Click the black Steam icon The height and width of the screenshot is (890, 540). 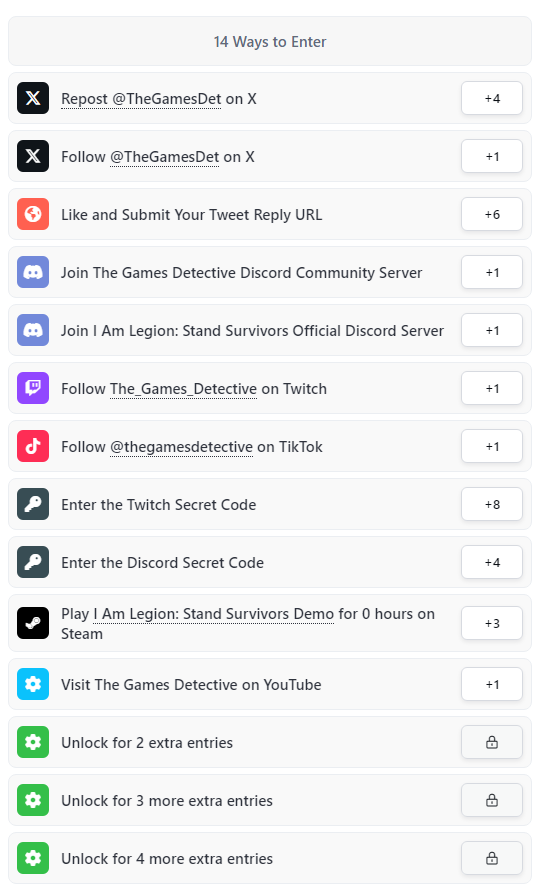tap(33, 623)
